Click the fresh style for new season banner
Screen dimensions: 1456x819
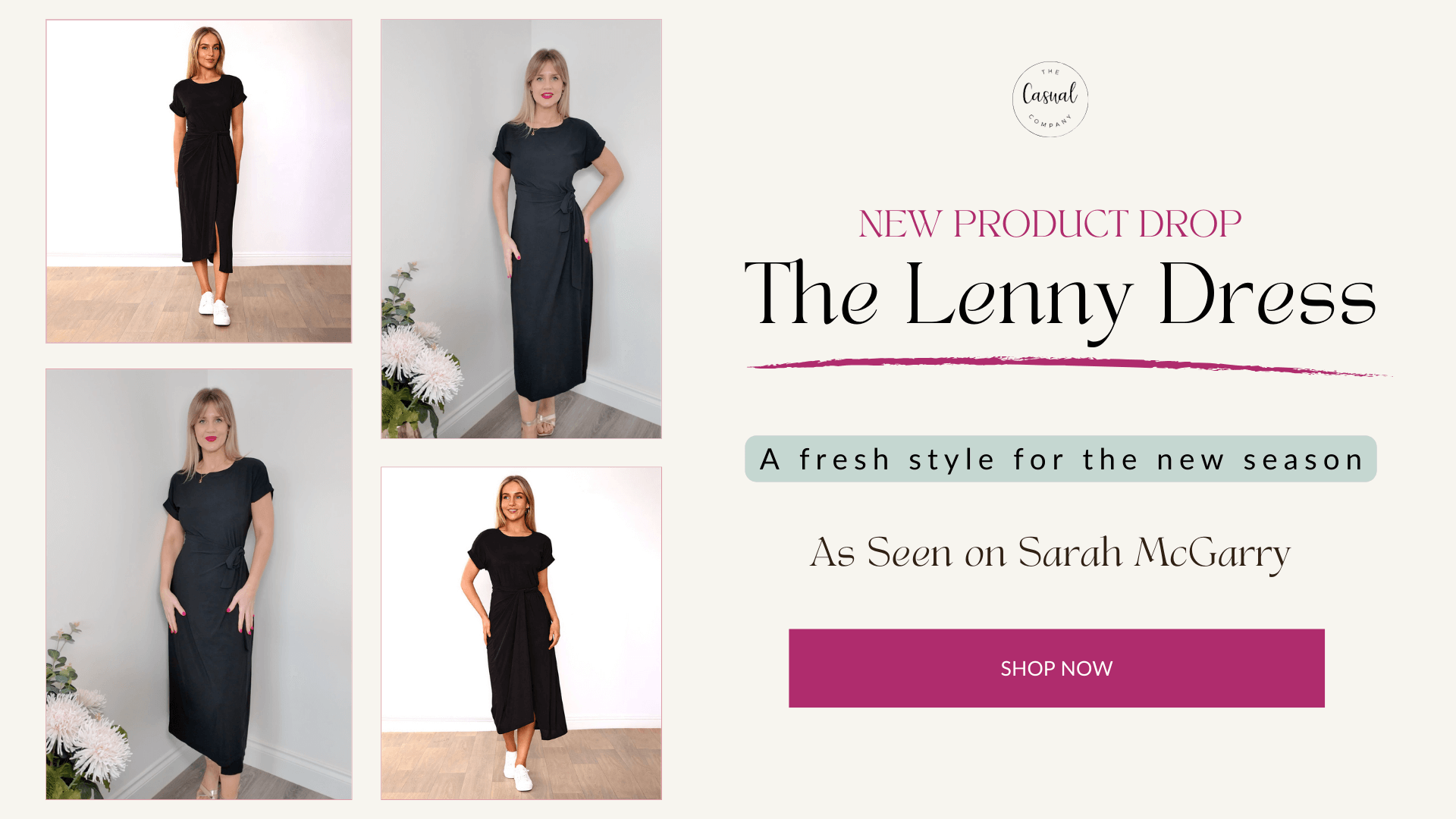pos(1061,459)
